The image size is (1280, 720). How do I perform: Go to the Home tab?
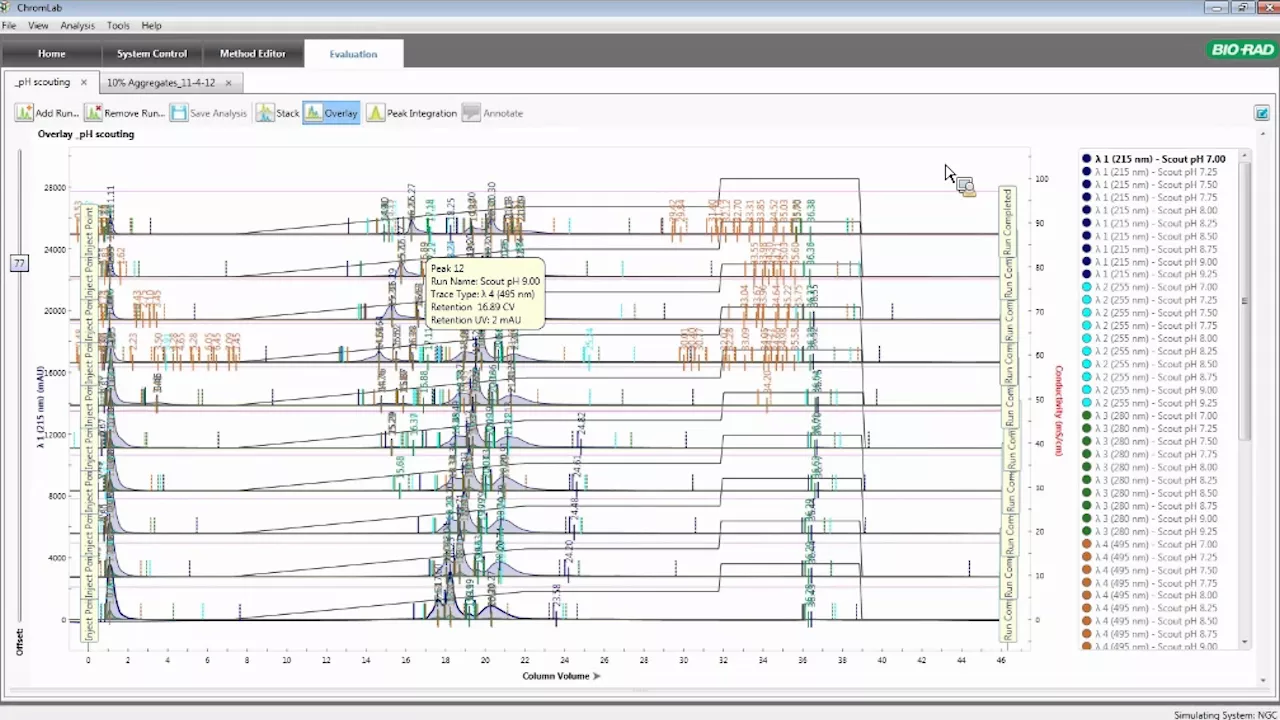pyautogui.click(x=51, y=53)
